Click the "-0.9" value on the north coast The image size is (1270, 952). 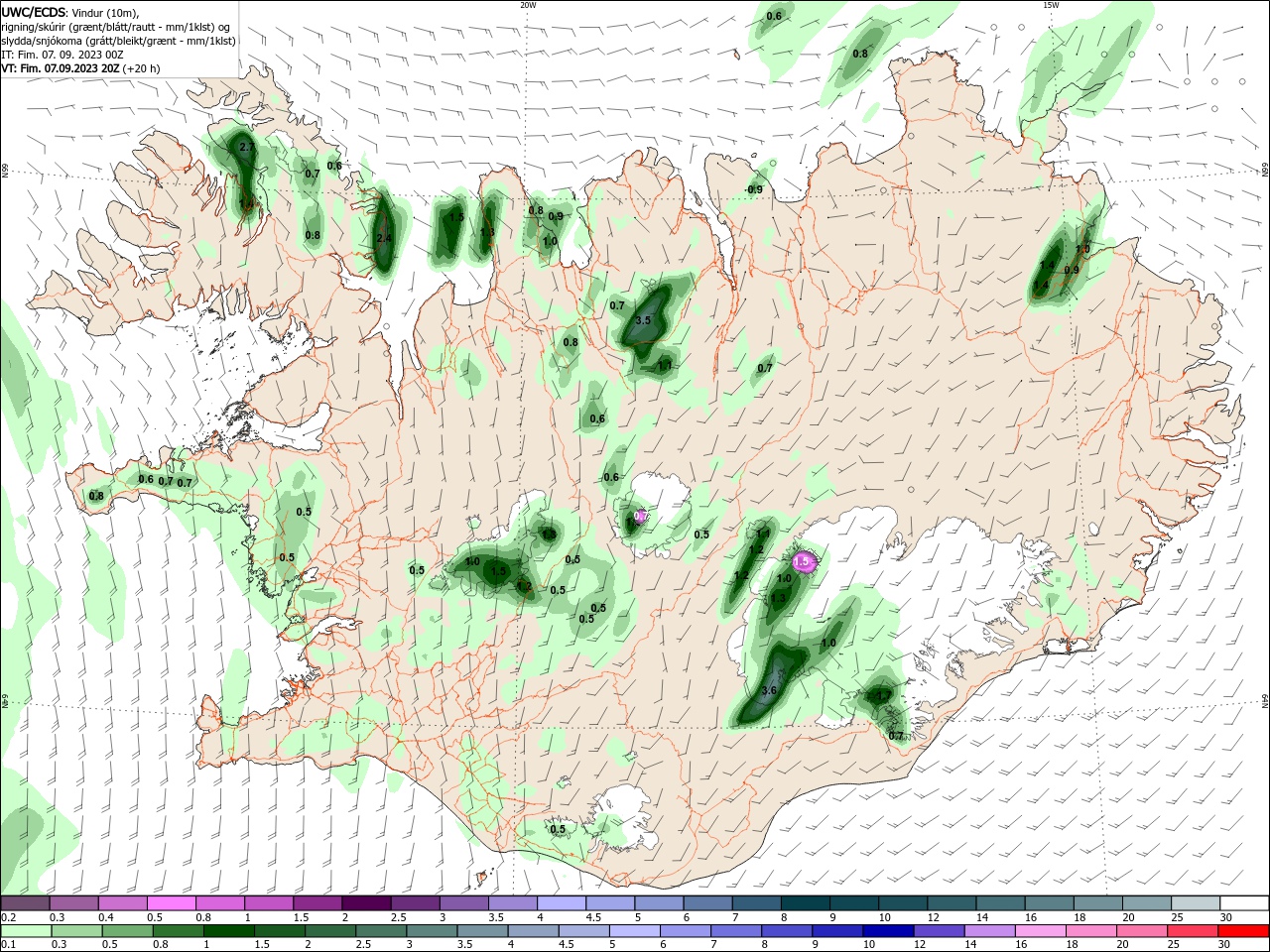[x=754, y=189]
